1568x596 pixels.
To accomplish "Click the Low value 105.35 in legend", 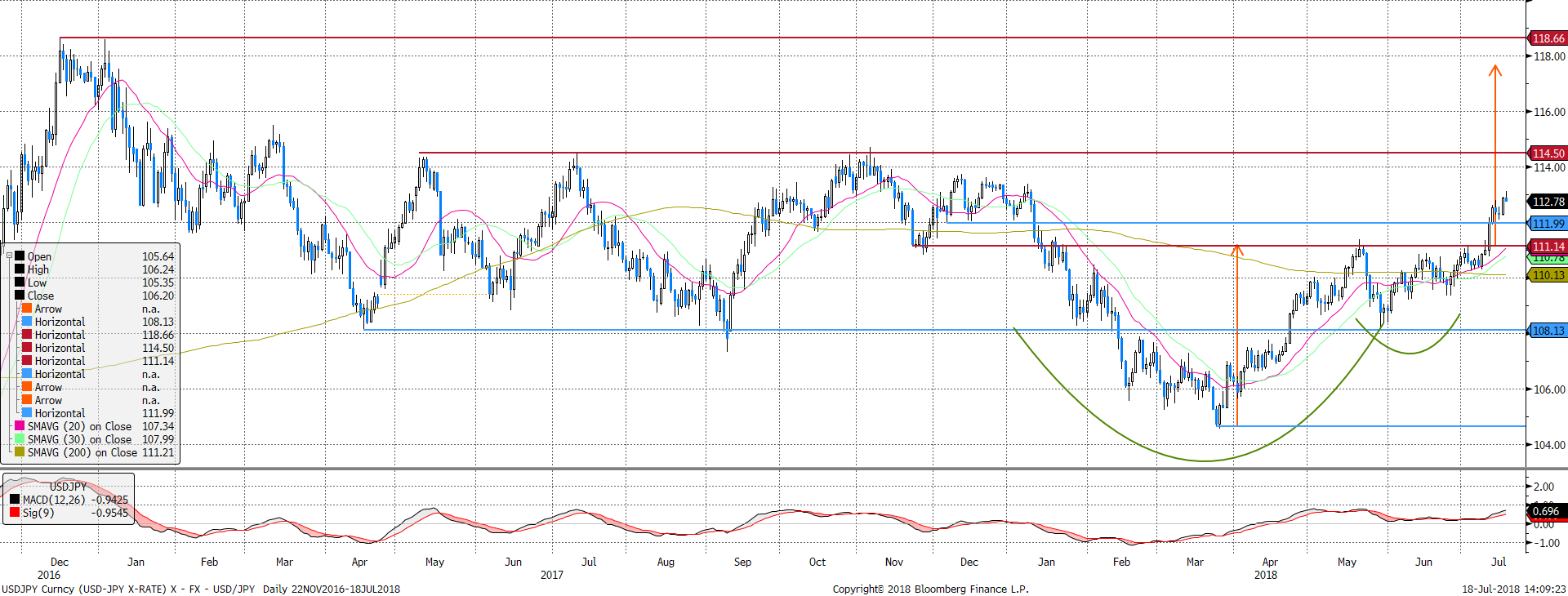I will 158,282.
